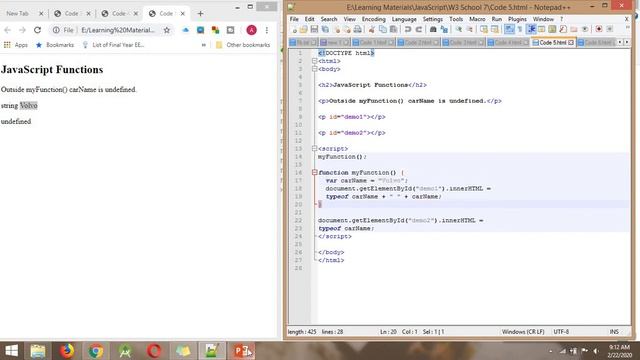Click the Replace icon in Notepad++ toolbar
640x360 pixels.
pos(444,29)
